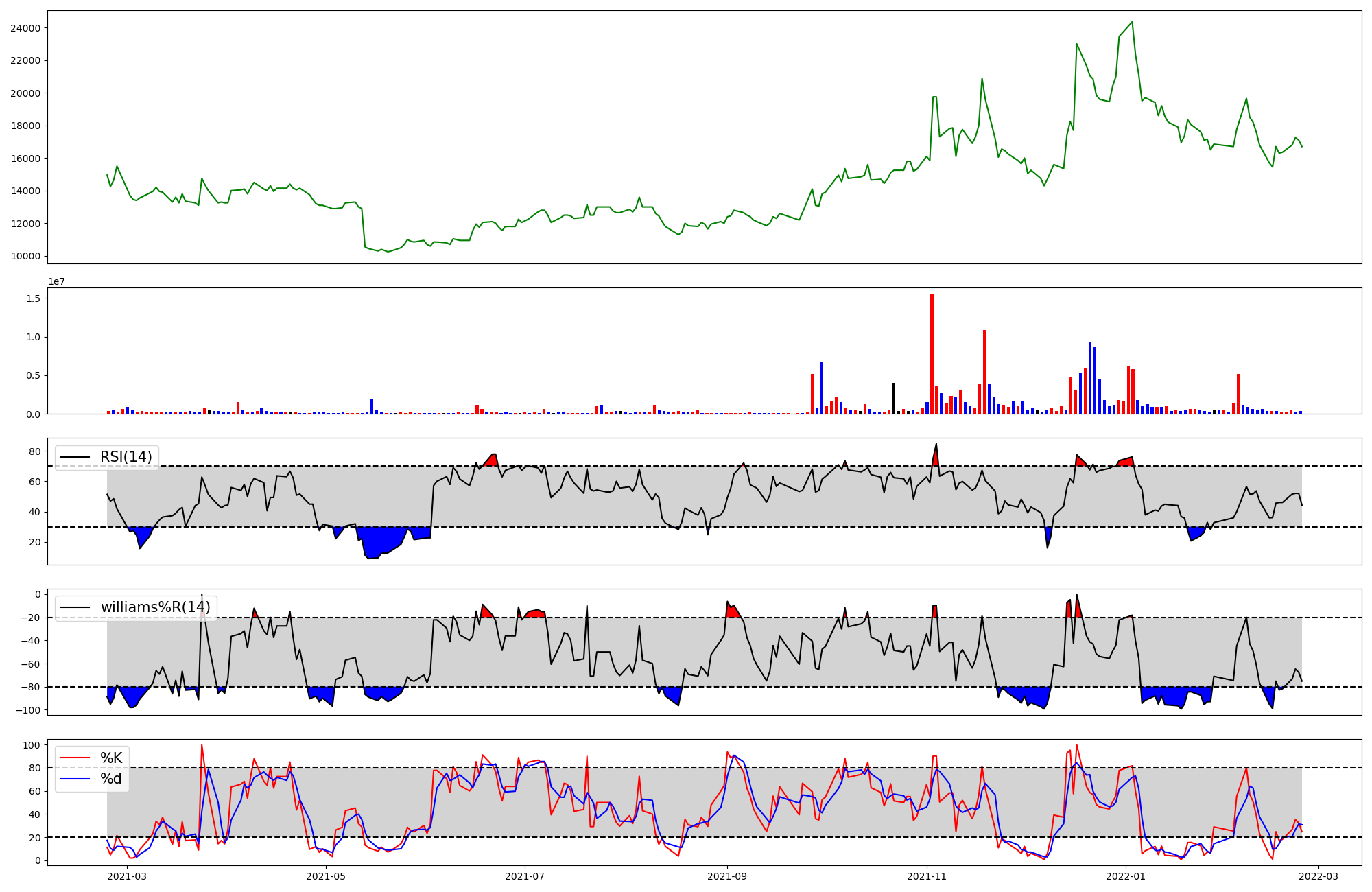Click the 24000 price axis tick label
The image size is (1372, 892).
[25, 28]
